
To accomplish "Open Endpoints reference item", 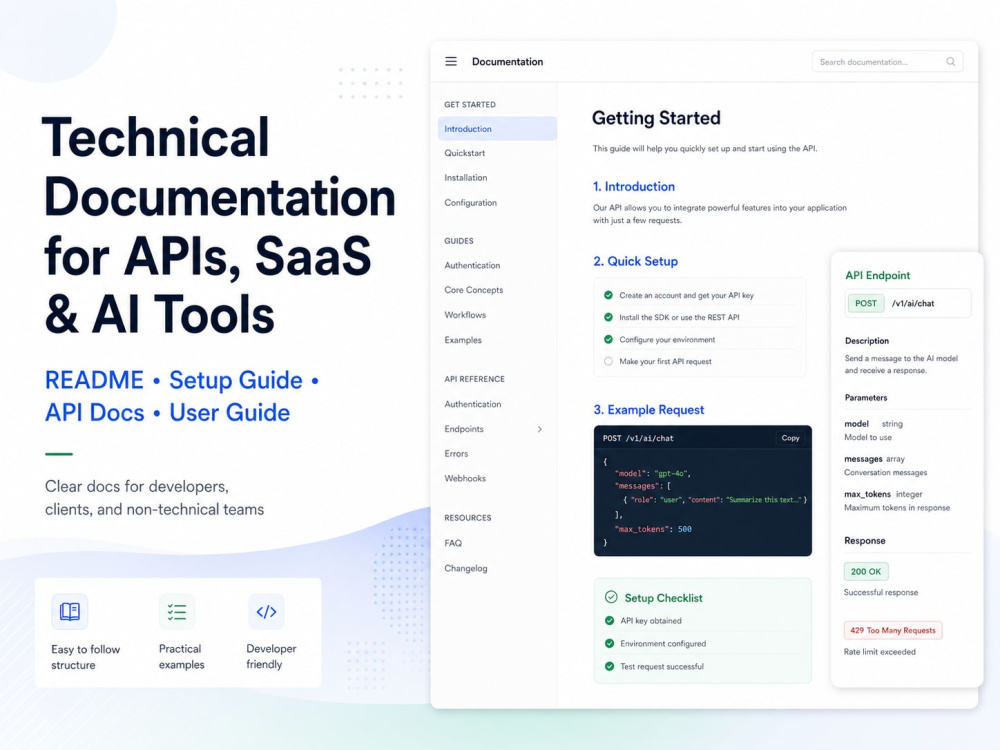I will click(x=464, y=429).
